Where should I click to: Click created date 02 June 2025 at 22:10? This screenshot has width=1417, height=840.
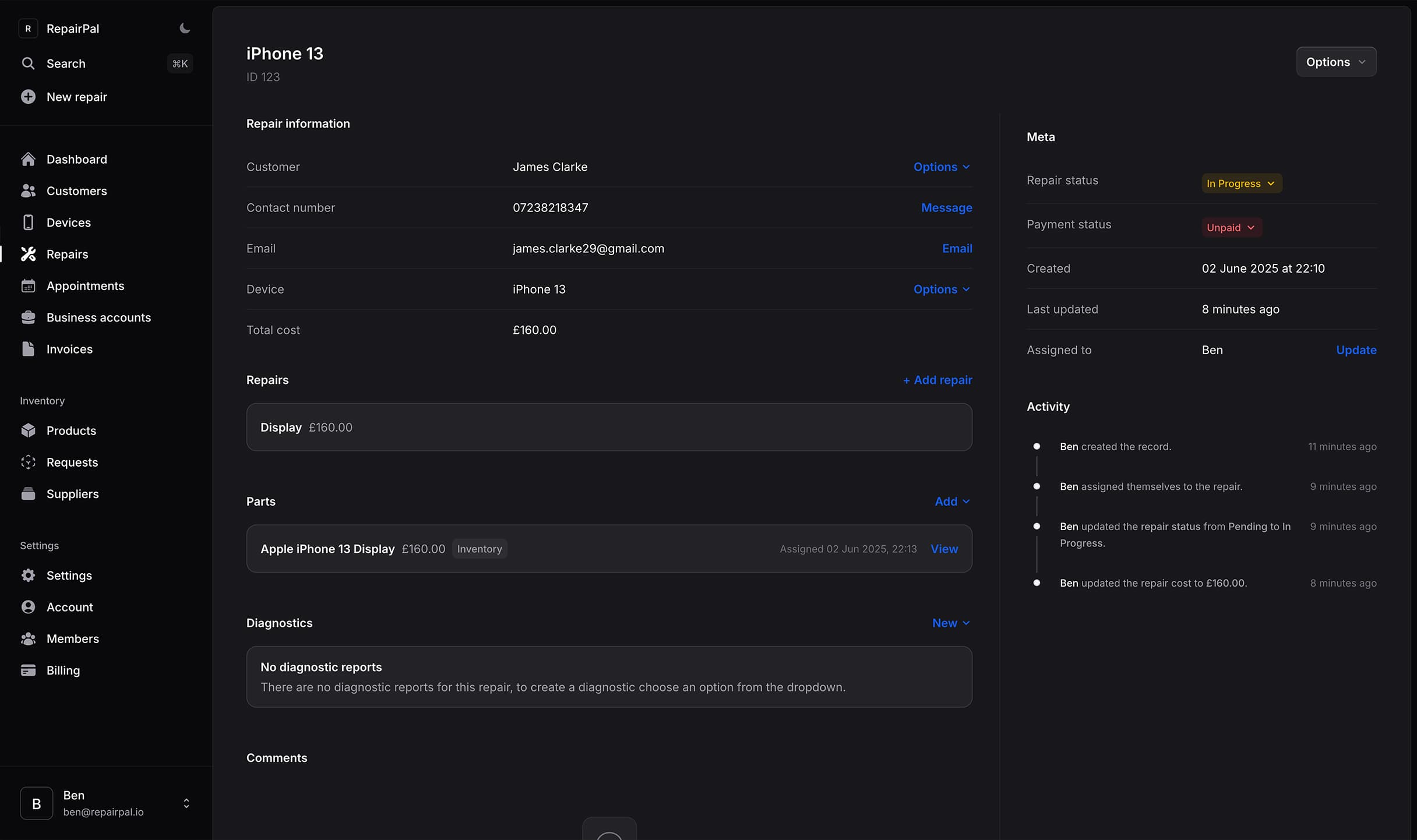point(1263,269)
